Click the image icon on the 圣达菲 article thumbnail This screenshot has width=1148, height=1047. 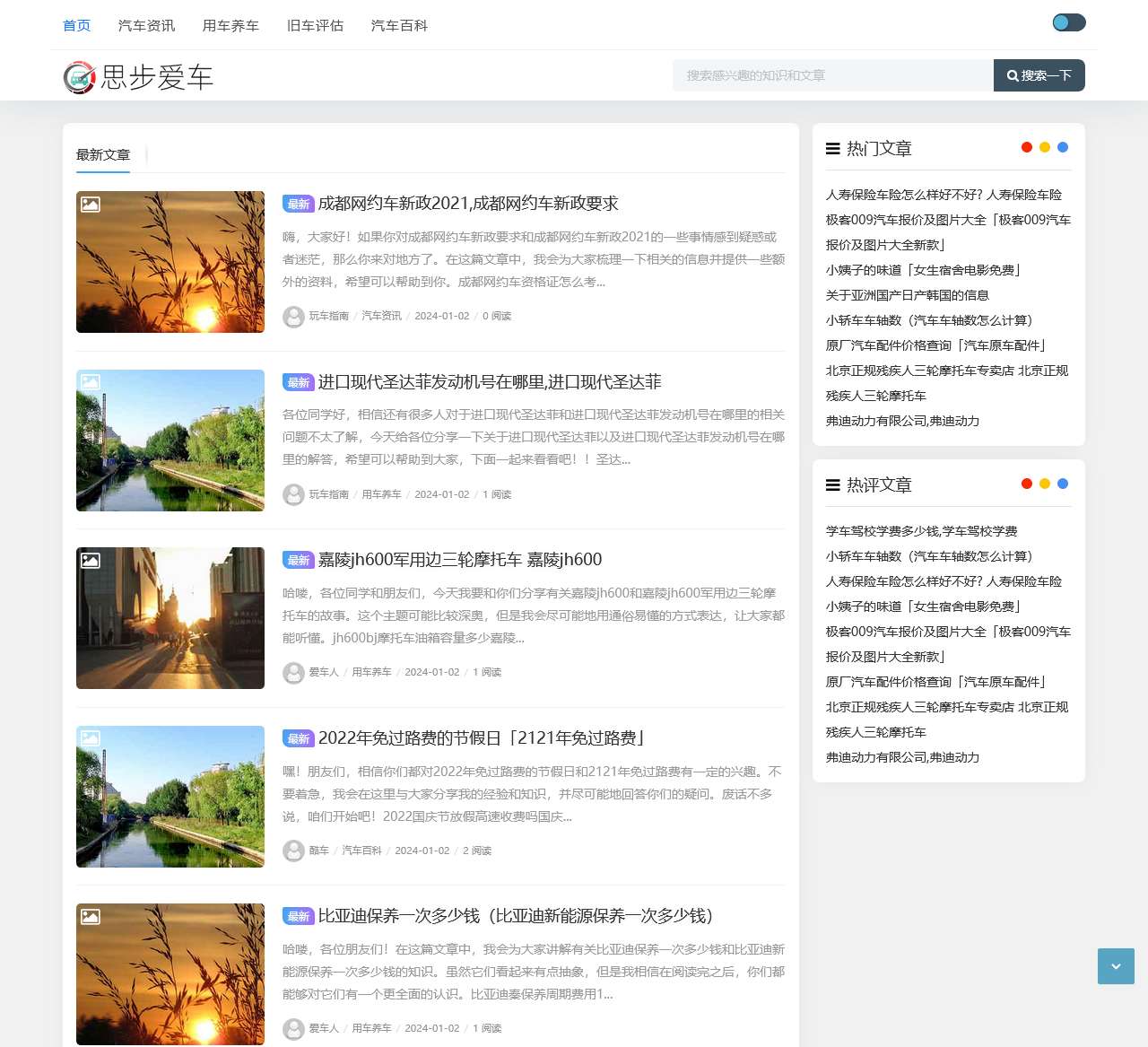90,382
